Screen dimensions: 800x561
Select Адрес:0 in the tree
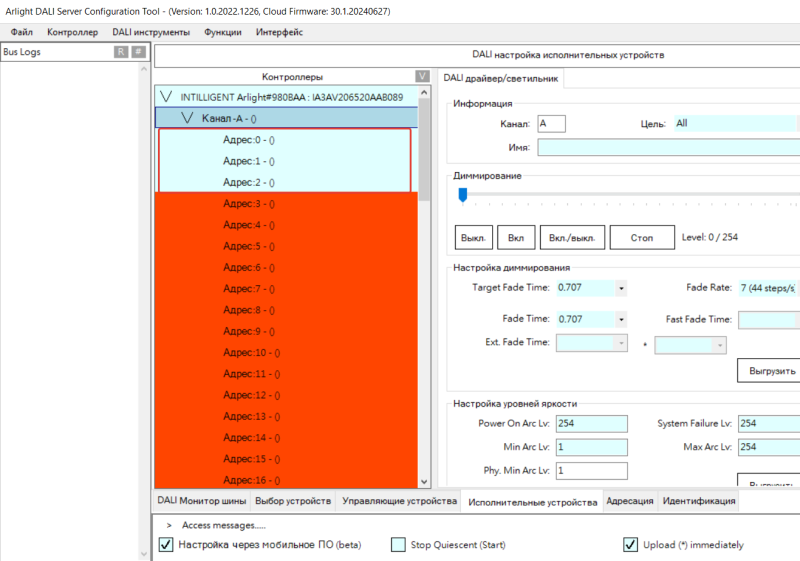(x=248, y=140)
